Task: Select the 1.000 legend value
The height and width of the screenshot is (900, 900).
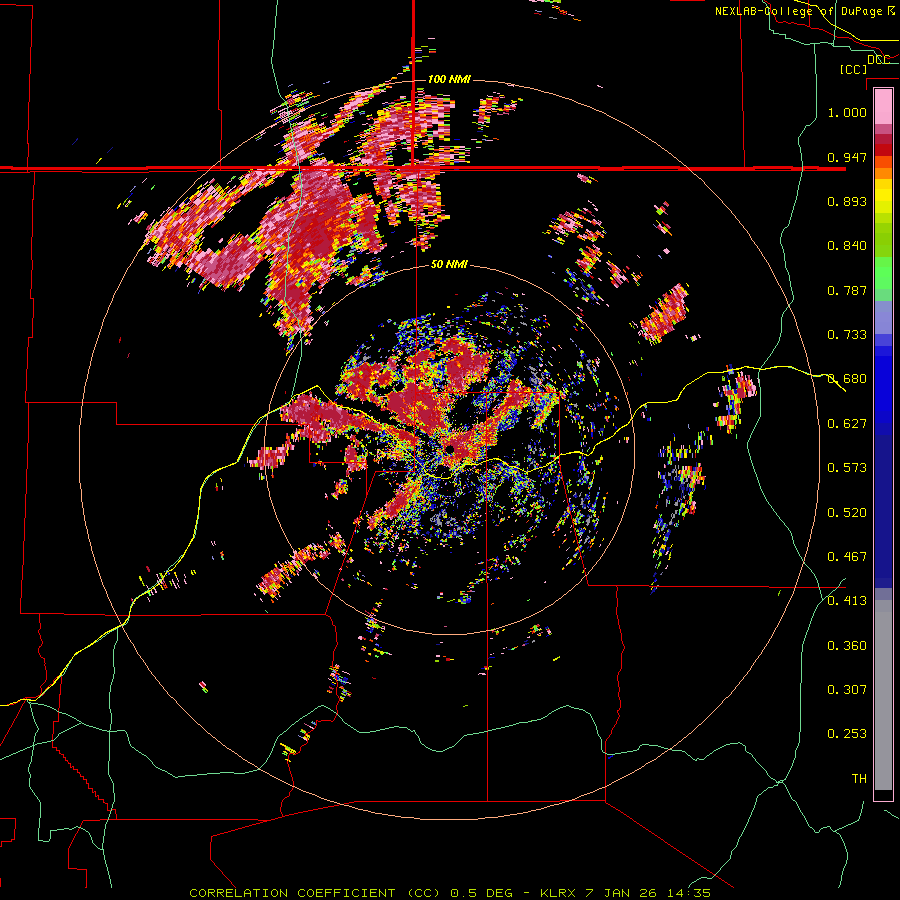Action: (847, 112)
